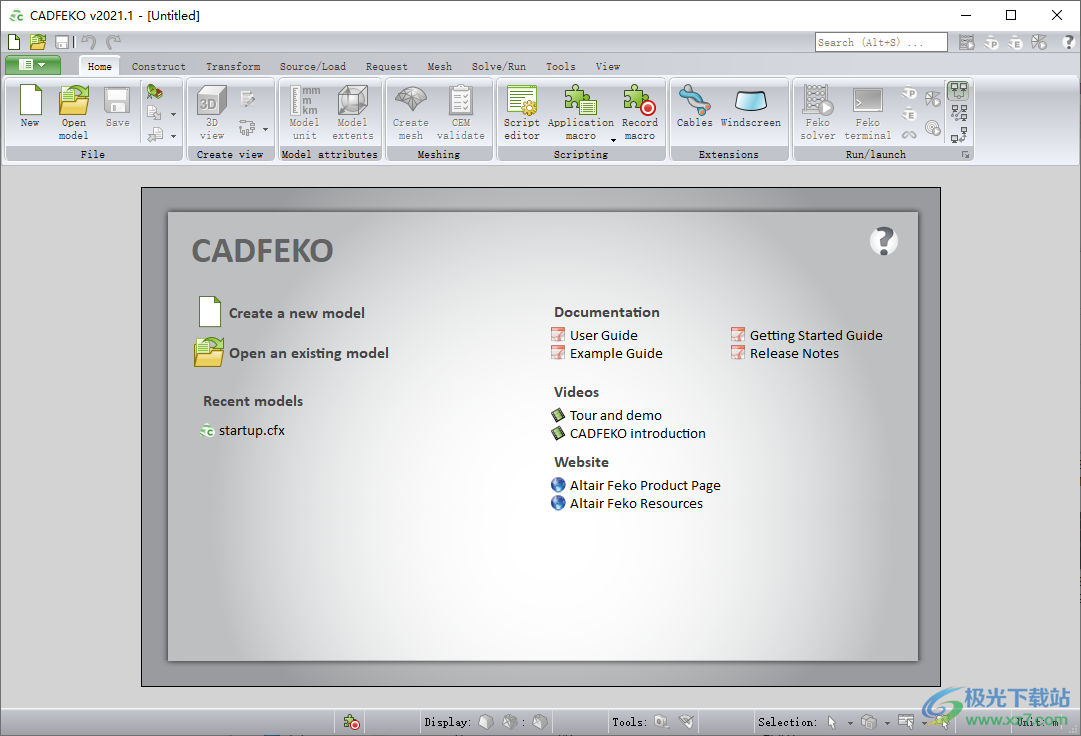Click the New model ribbon button
Viewport: 1081px width, 736px height.
tap(30, 107)
